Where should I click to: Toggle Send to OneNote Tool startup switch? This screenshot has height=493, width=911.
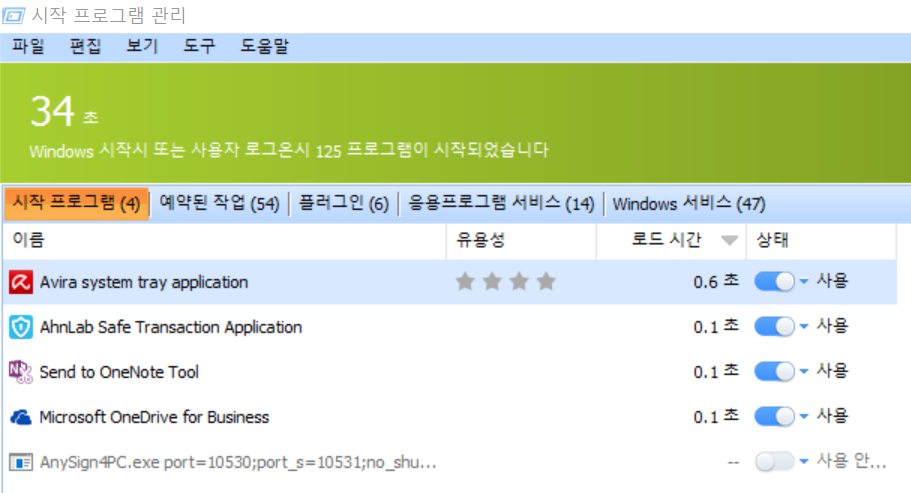coord(774,372)
